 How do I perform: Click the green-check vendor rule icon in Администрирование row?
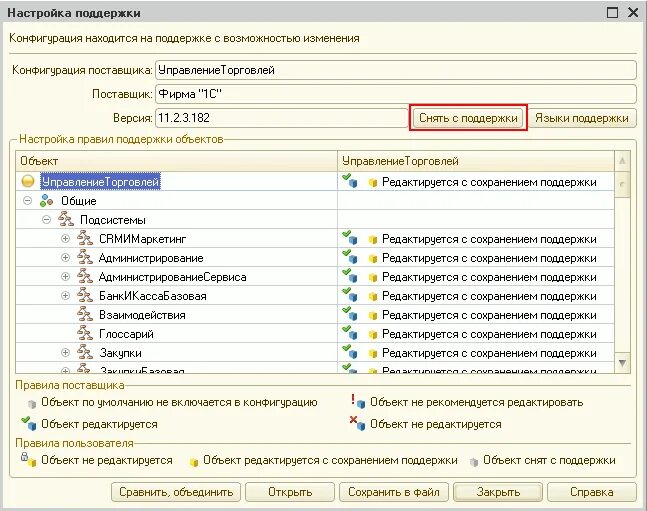pyautogui.click(x=349, y=257)
